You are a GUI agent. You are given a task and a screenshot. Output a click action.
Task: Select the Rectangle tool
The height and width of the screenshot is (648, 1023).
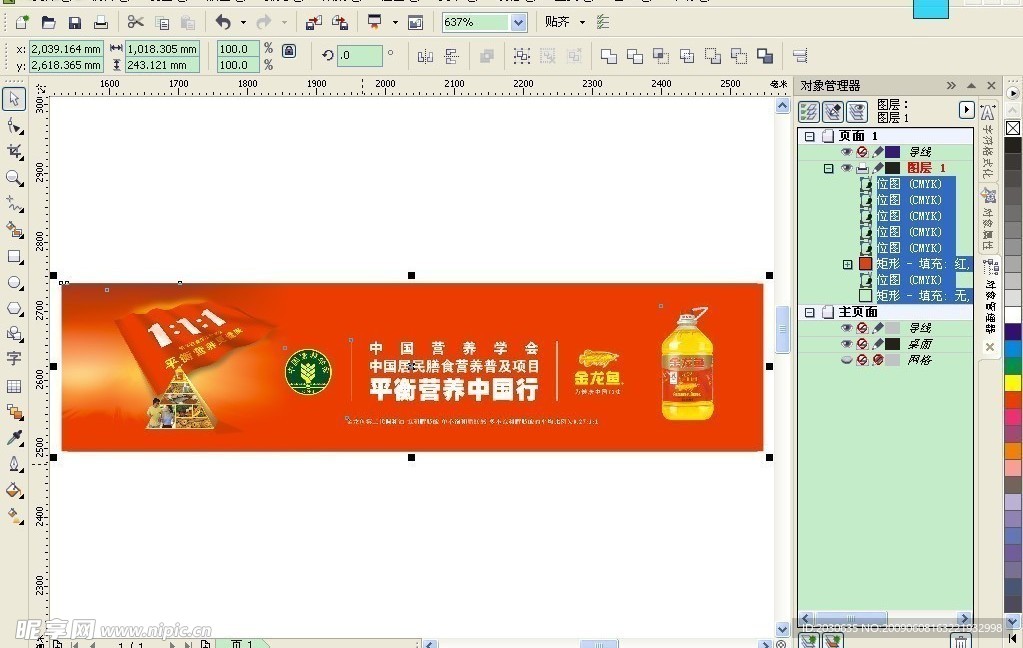(x=13, y=257)
